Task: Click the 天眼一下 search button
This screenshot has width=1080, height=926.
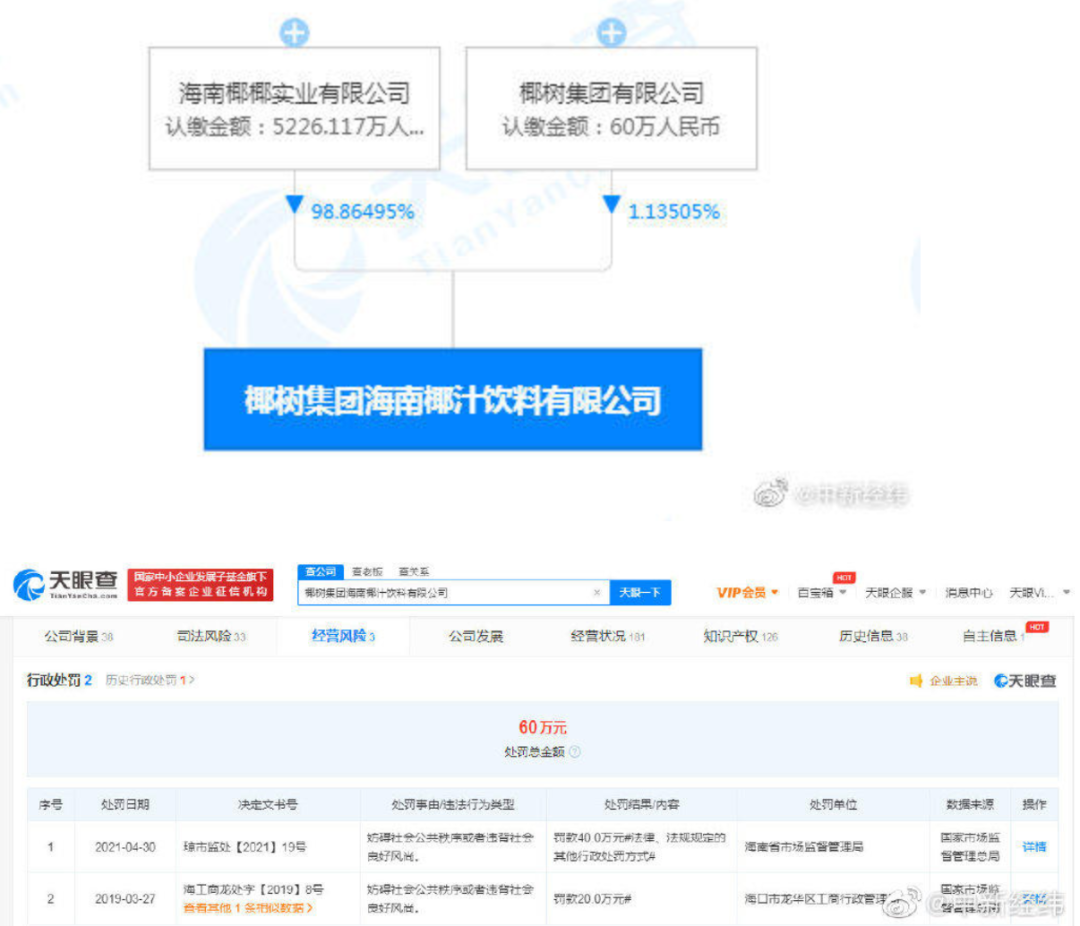Action: tap(640, 593)
